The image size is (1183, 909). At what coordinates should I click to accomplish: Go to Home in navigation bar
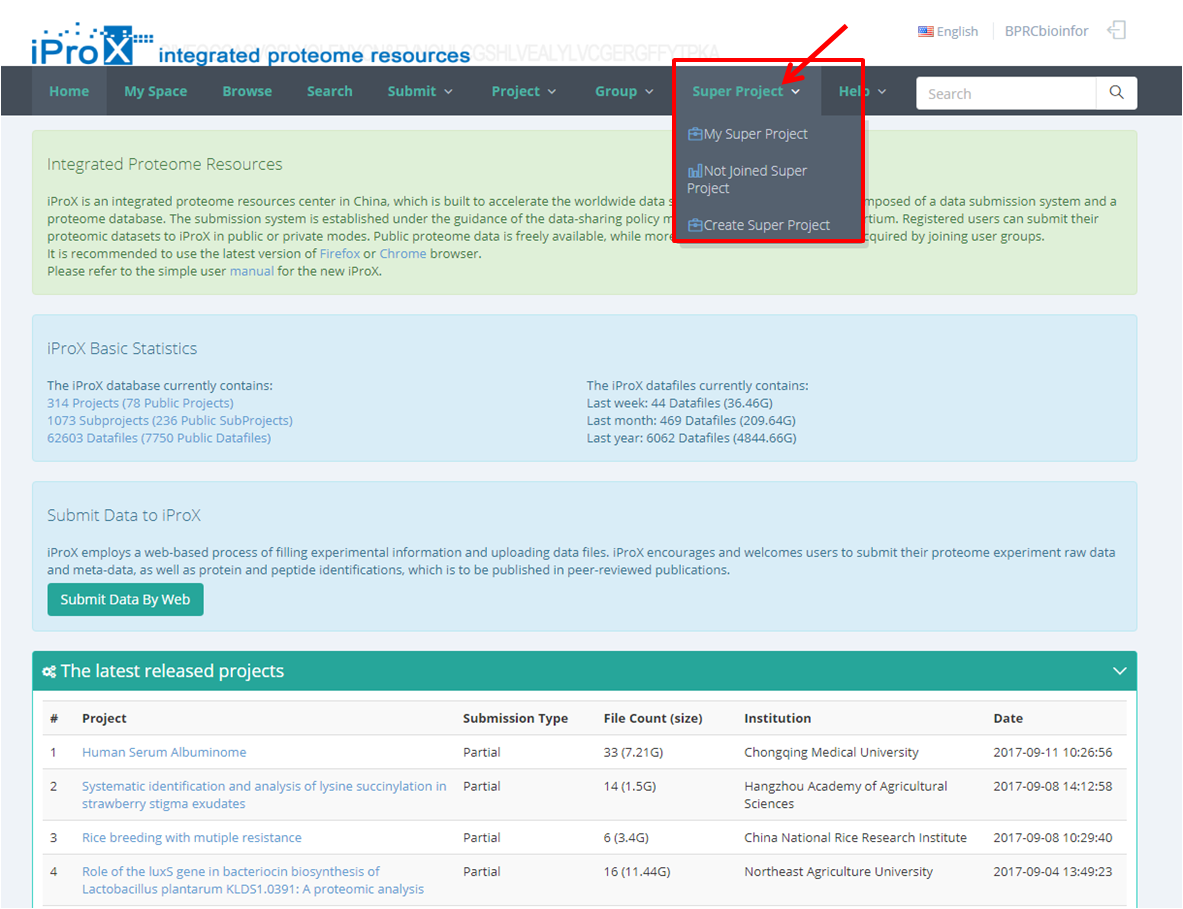pos(69,91)
